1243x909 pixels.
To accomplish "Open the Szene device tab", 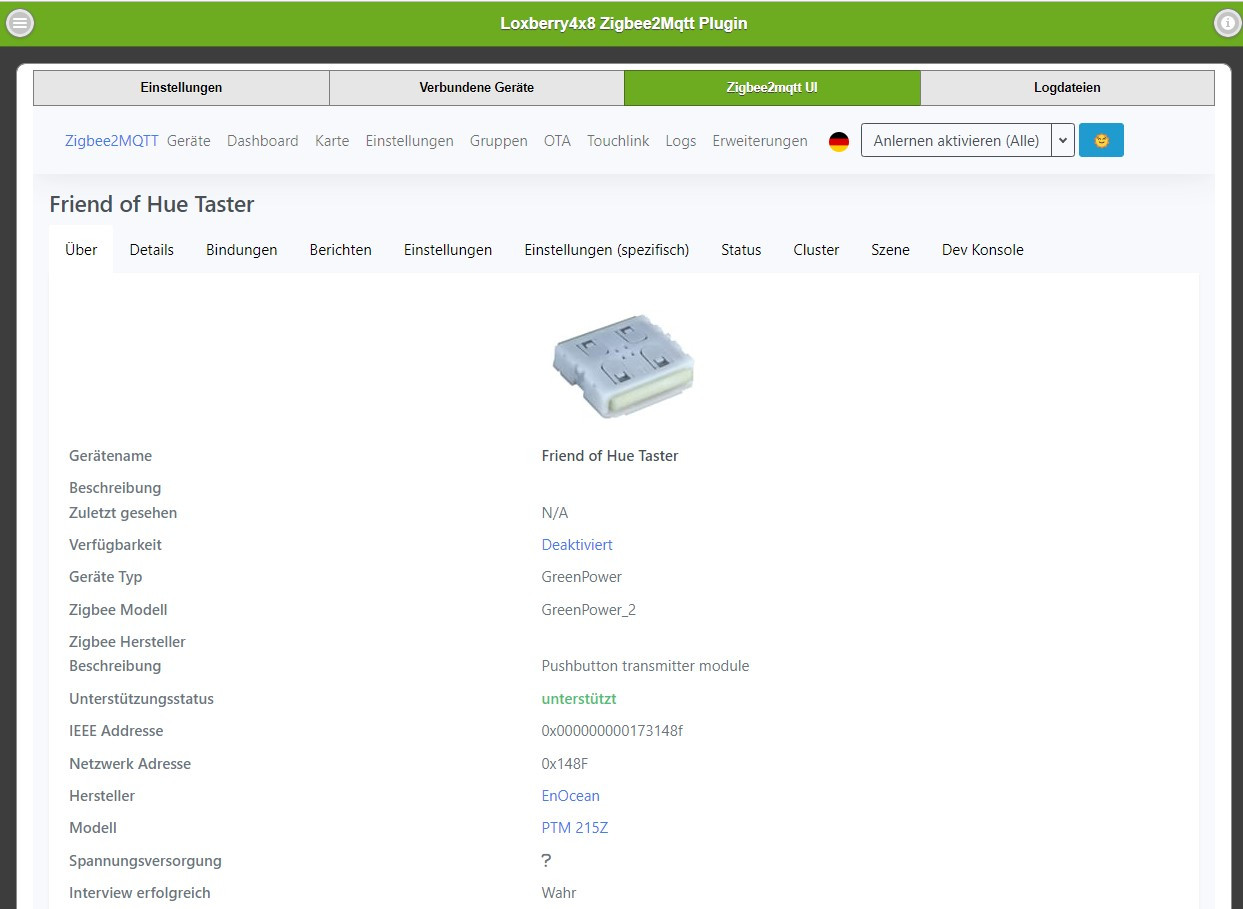I will point(890,250).
